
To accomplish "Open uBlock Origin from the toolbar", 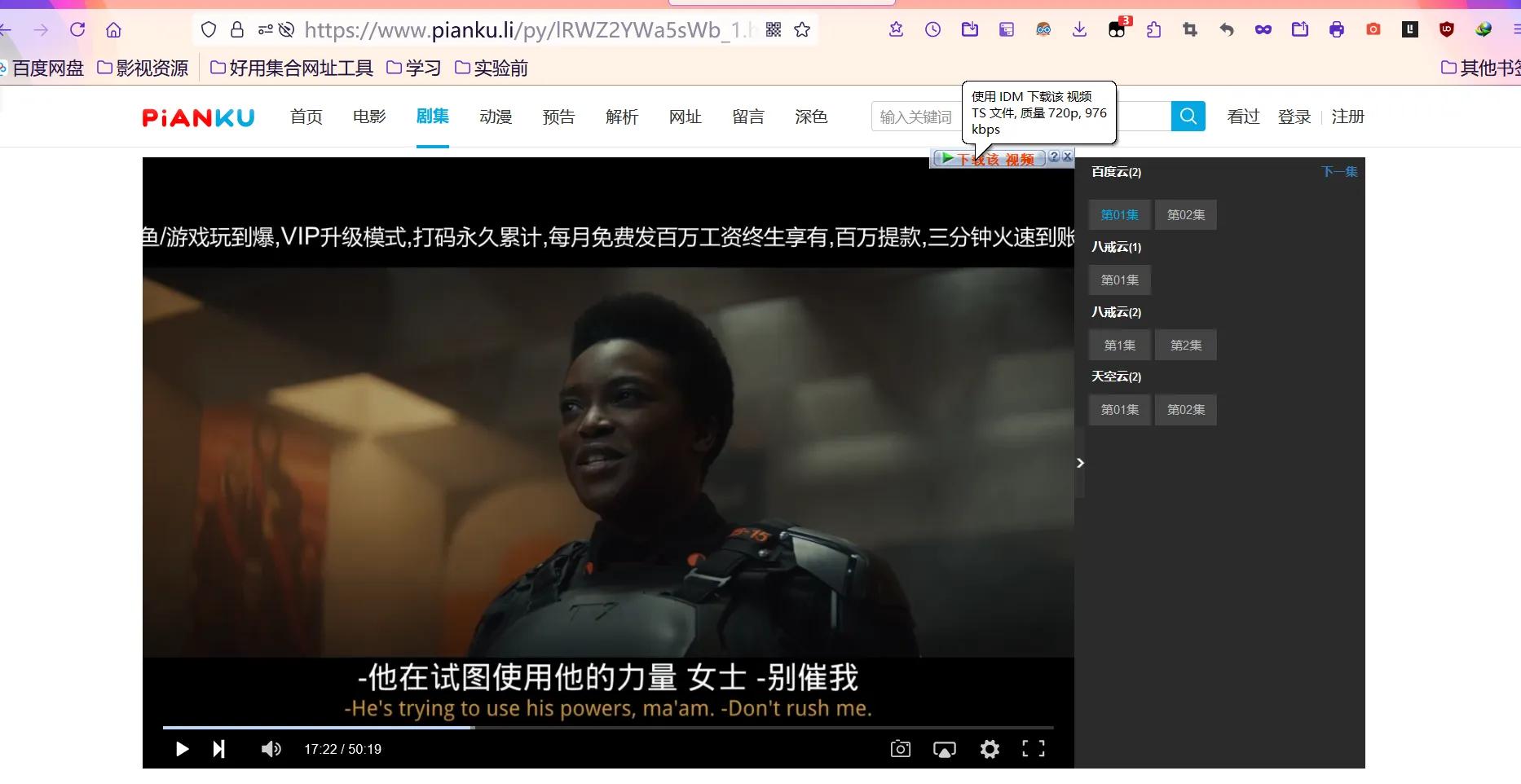I will click(1445, 29).
